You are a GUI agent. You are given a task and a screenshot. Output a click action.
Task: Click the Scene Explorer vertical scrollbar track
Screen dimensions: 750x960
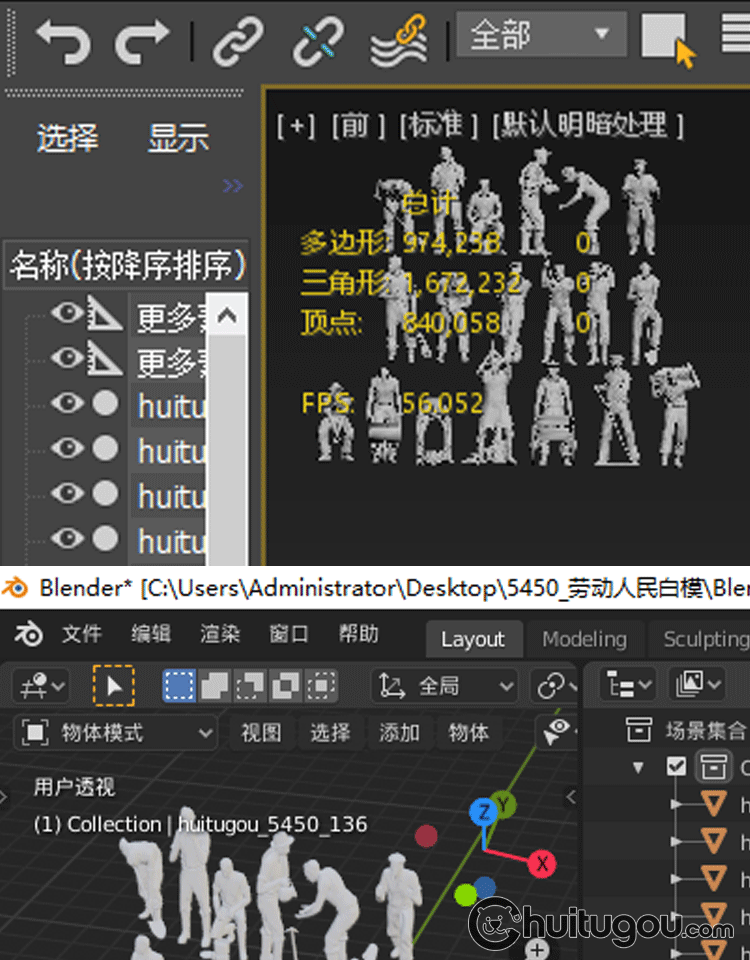click(x=227, y=449)
